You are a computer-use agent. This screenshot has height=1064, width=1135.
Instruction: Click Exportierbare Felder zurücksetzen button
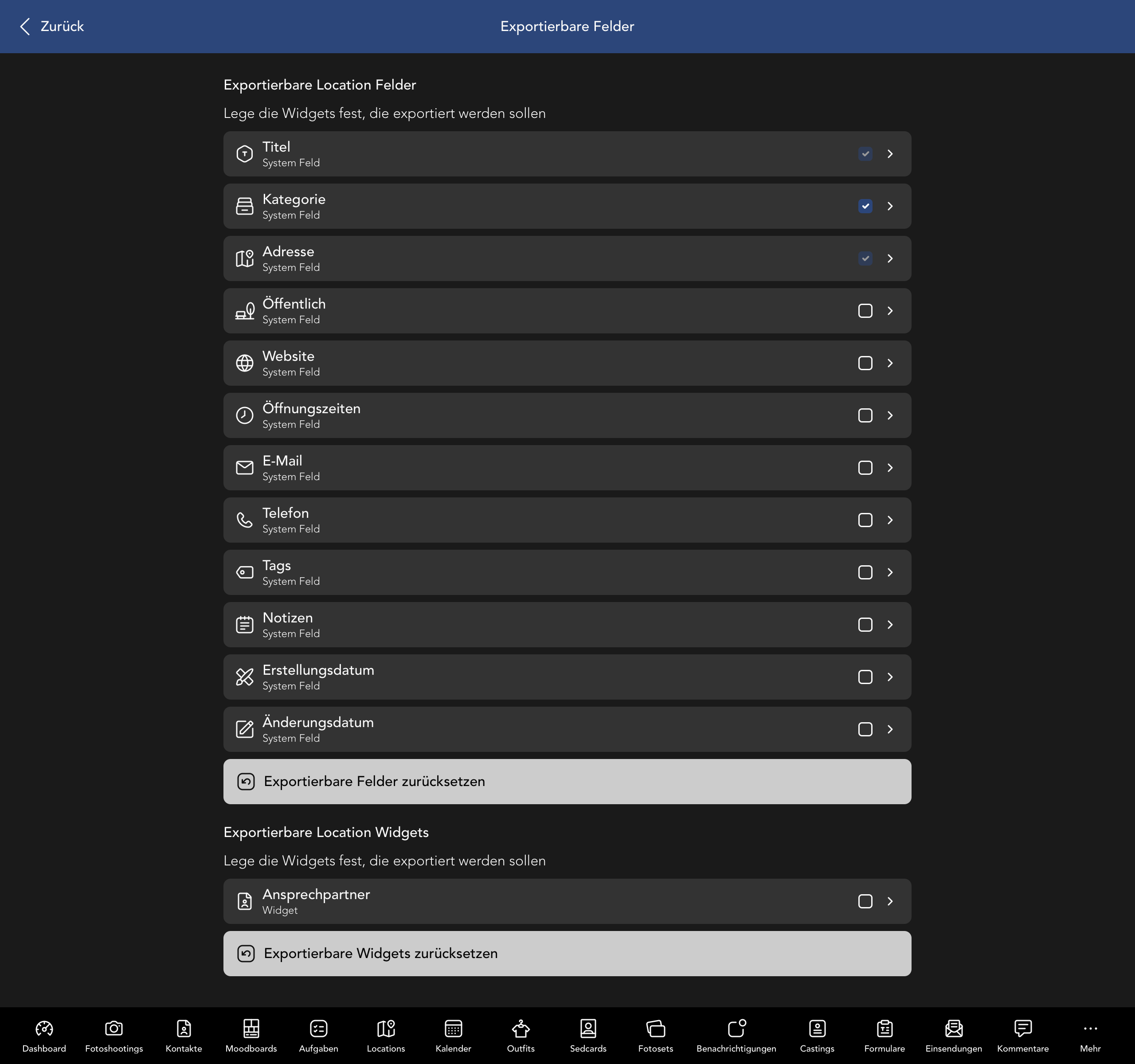pos(567,782)
